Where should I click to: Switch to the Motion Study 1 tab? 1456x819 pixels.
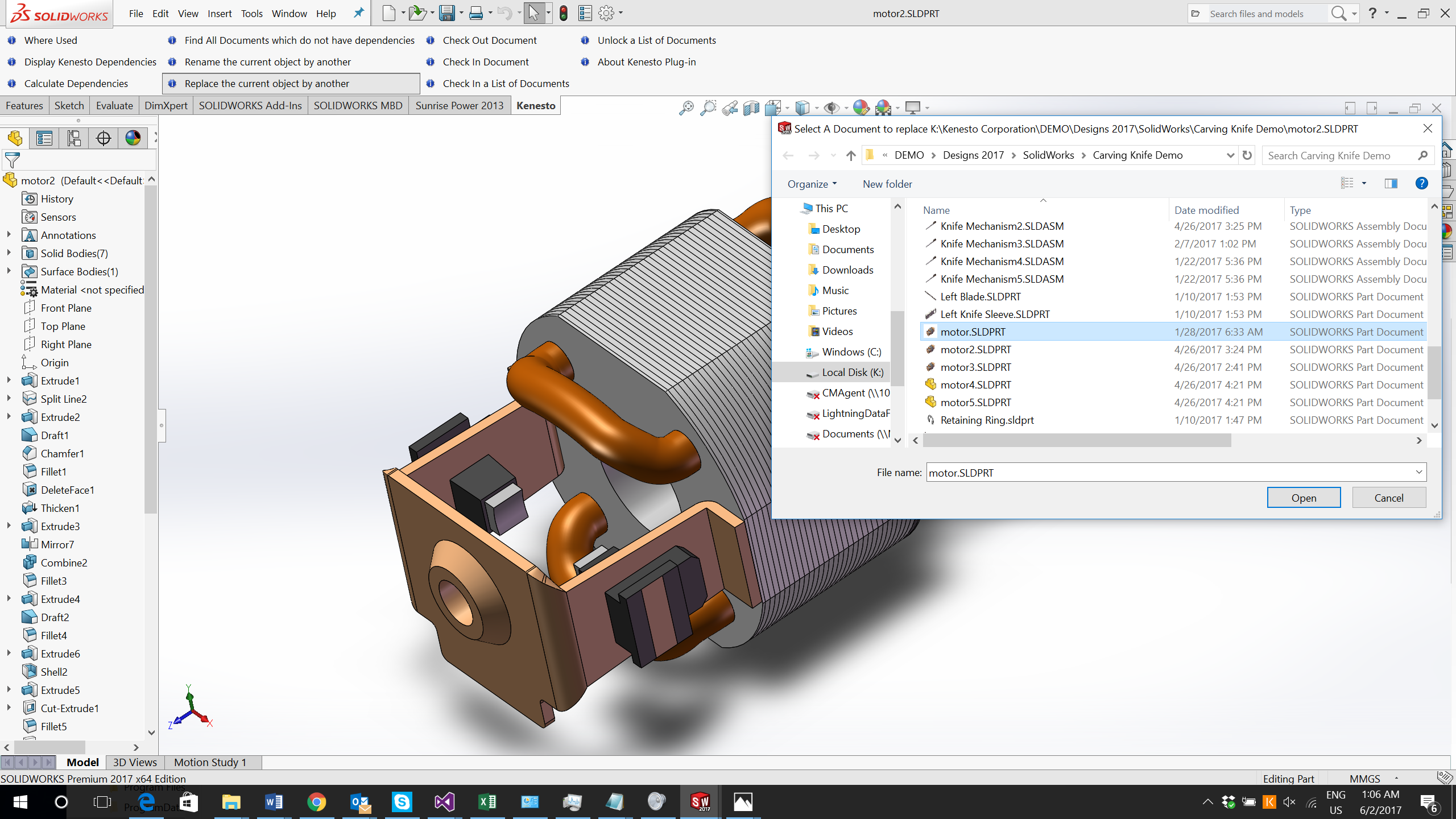pos(210,762)
